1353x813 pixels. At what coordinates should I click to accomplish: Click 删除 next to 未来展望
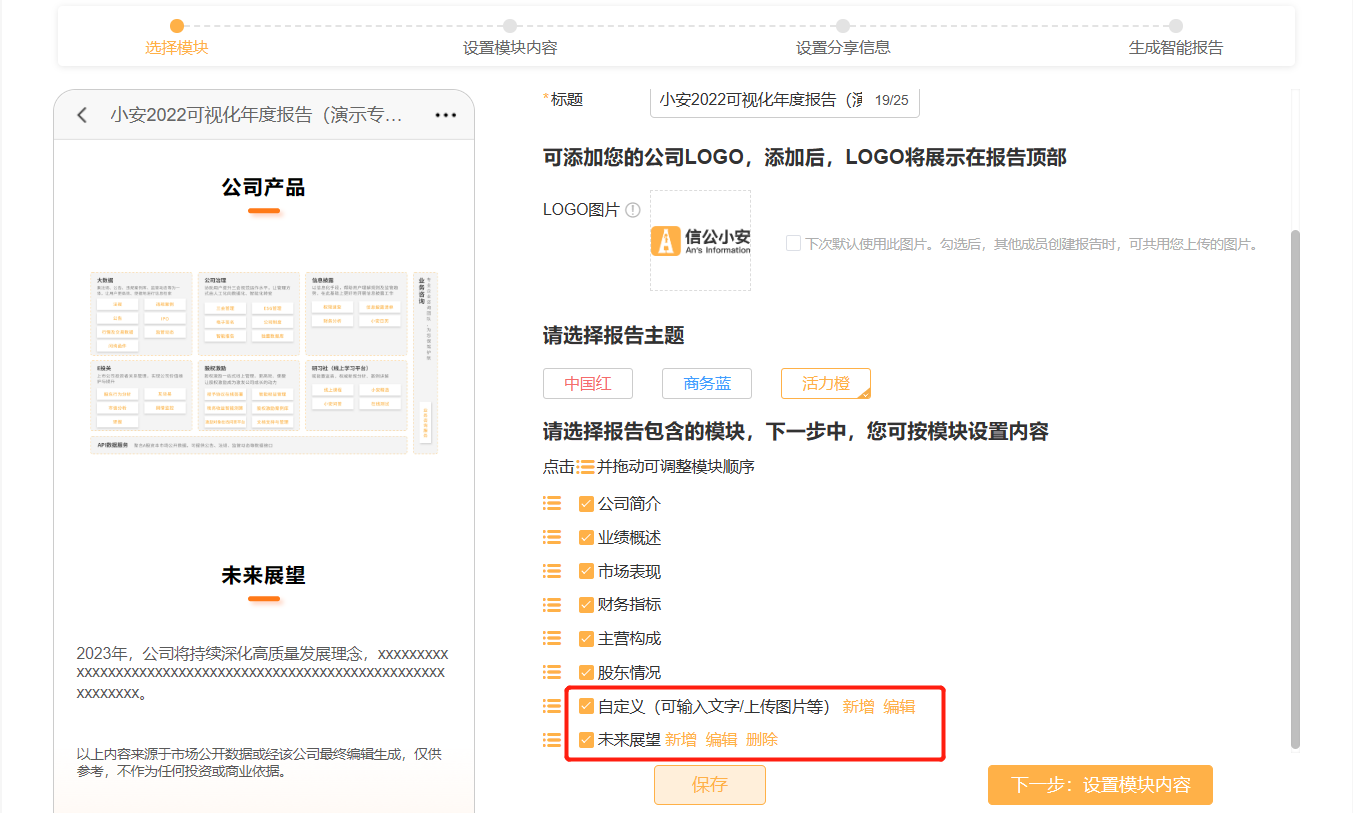pyautogui.click(x=762, y=740)
